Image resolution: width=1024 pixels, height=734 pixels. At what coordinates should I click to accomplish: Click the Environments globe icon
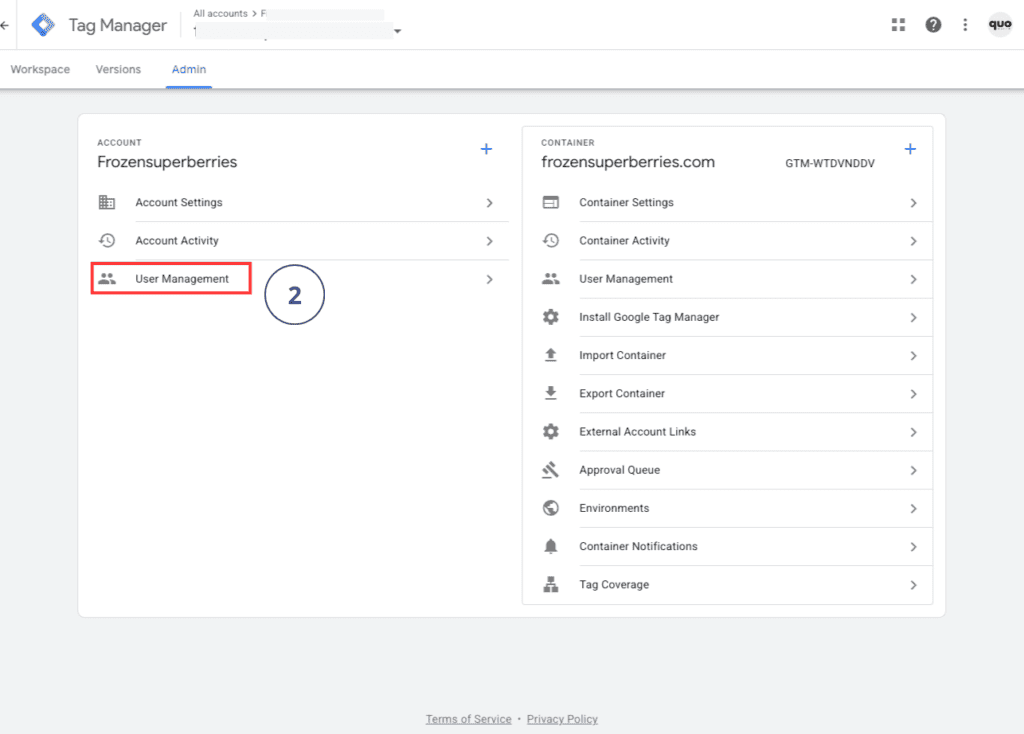click(551, 508)
